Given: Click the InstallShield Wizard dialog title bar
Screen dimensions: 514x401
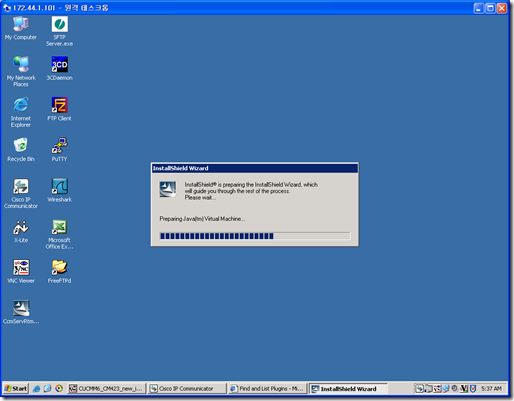Looking at the screenshot, I should click(x=255, y=168).
